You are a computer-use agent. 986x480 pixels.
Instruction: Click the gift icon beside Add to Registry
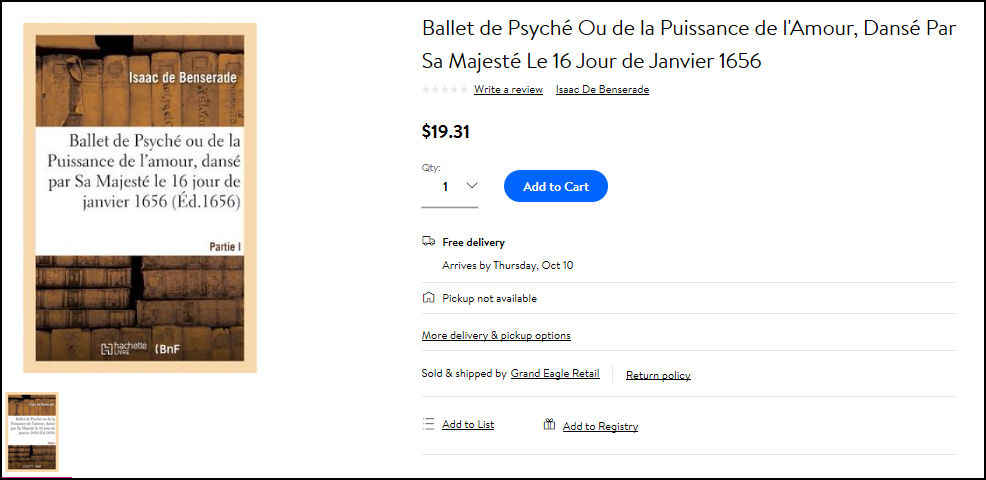[x=550, y=425]
